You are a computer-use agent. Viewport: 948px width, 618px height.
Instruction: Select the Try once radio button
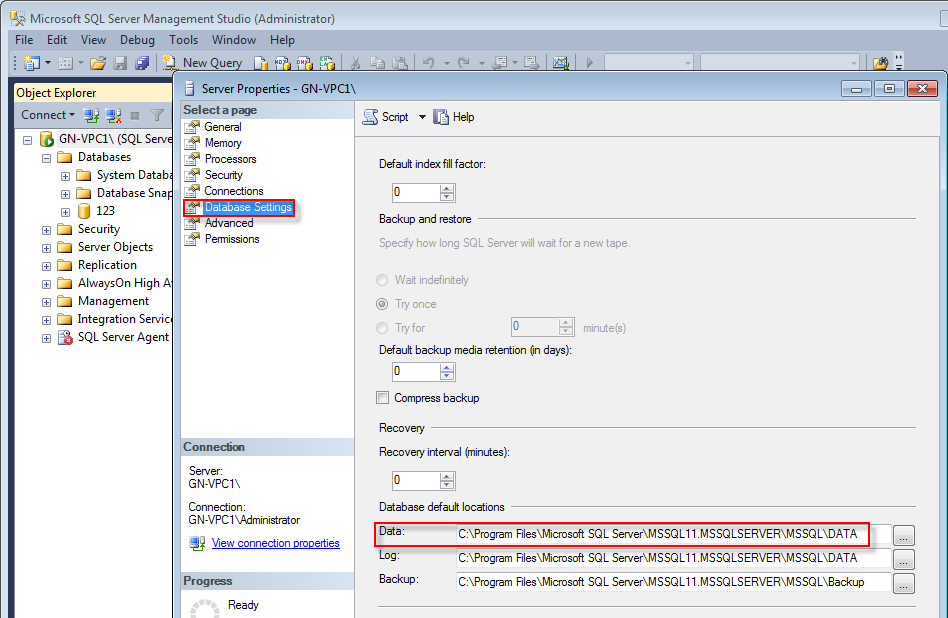[382, 304]
